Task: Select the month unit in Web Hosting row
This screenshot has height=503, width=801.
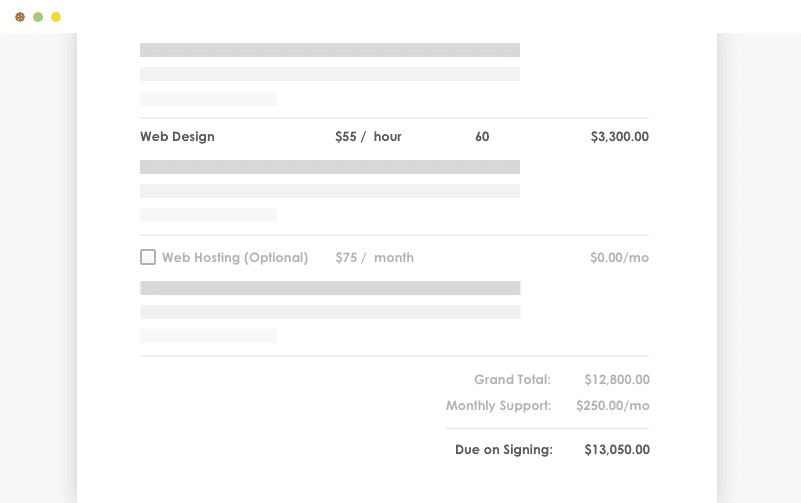Action: tap(393, 257)
